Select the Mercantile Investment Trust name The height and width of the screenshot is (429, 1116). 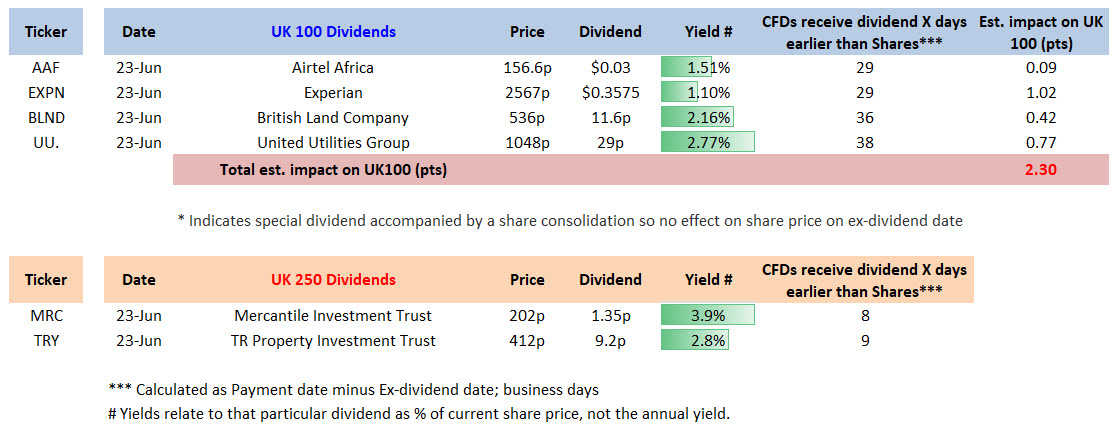pos(333,316)
